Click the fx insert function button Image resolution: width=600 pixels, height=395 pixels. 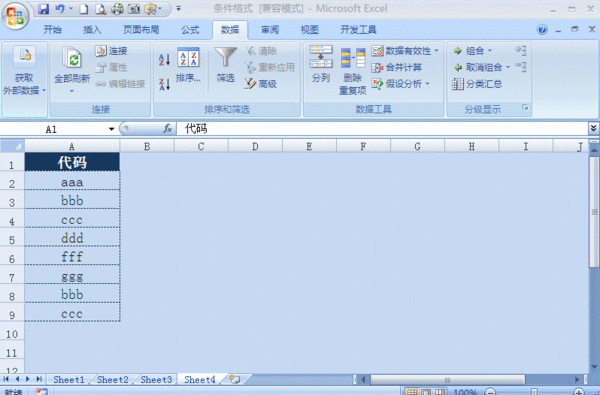167,129
